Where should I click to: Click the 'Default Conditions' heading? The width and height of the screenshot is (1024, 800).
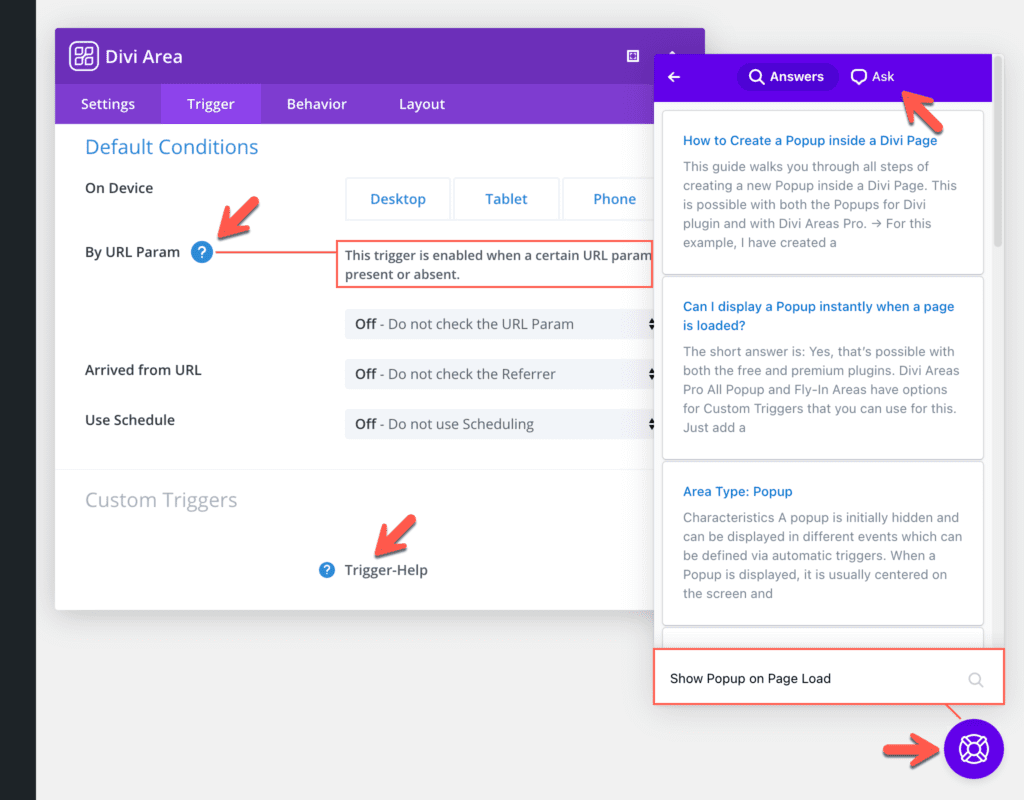point(172,147)
